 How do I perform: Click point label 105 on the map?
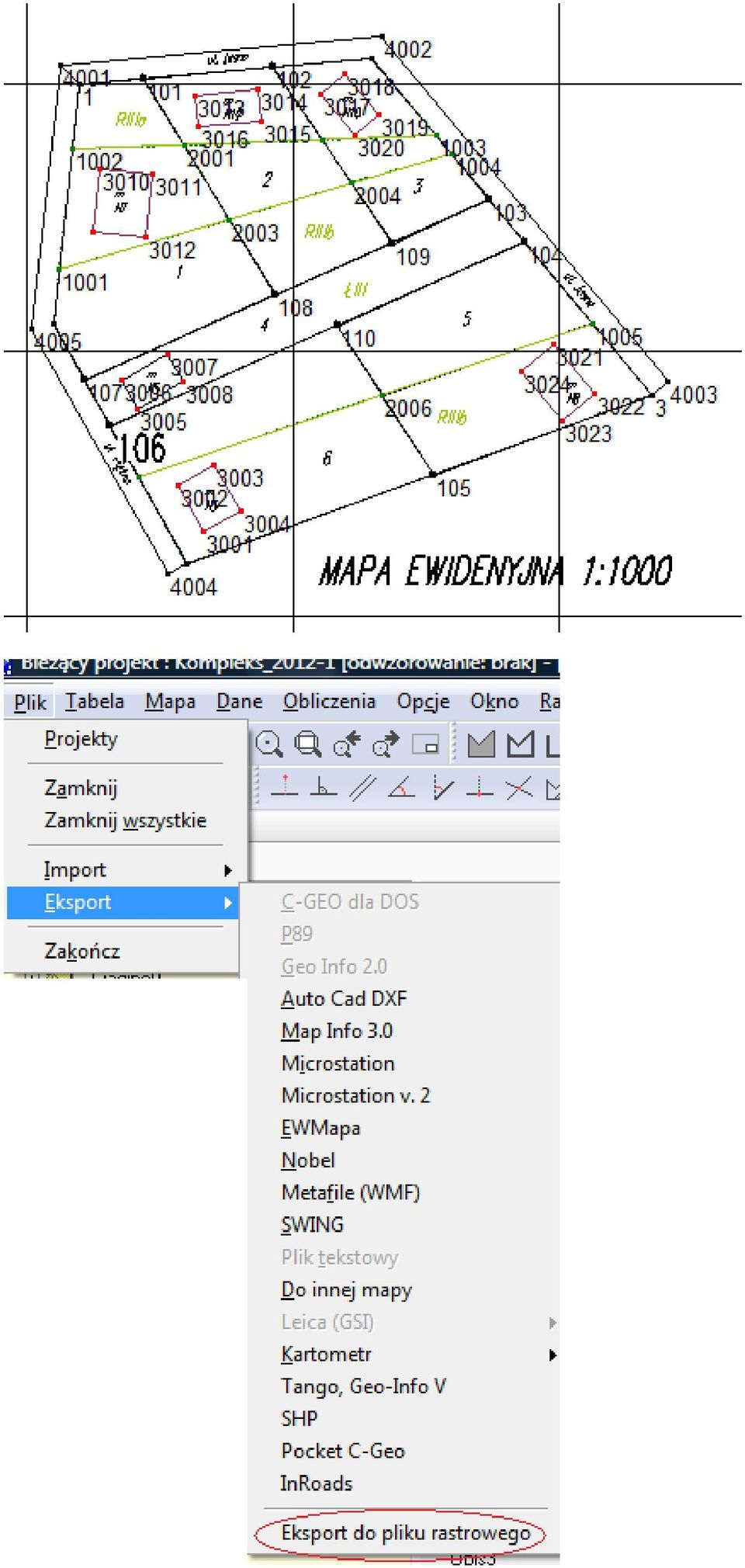(x=454, y=488)
